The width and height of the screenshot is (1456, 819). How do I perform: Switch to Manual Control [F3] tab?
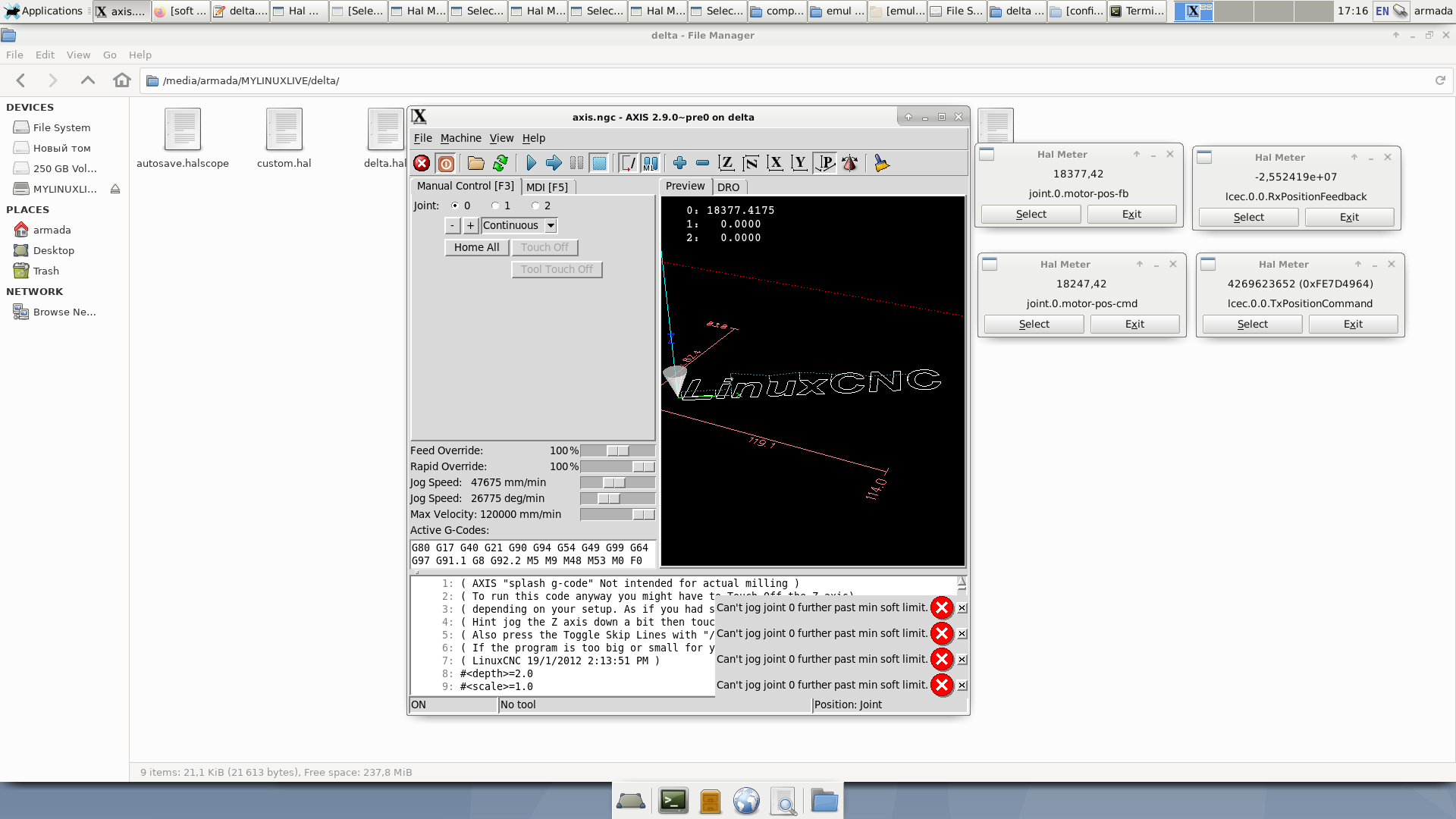[466, 186]
